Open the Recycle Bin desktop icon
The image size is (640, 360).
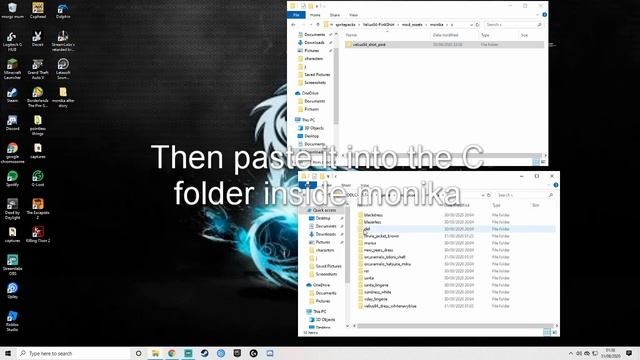(x=12, y=11)
